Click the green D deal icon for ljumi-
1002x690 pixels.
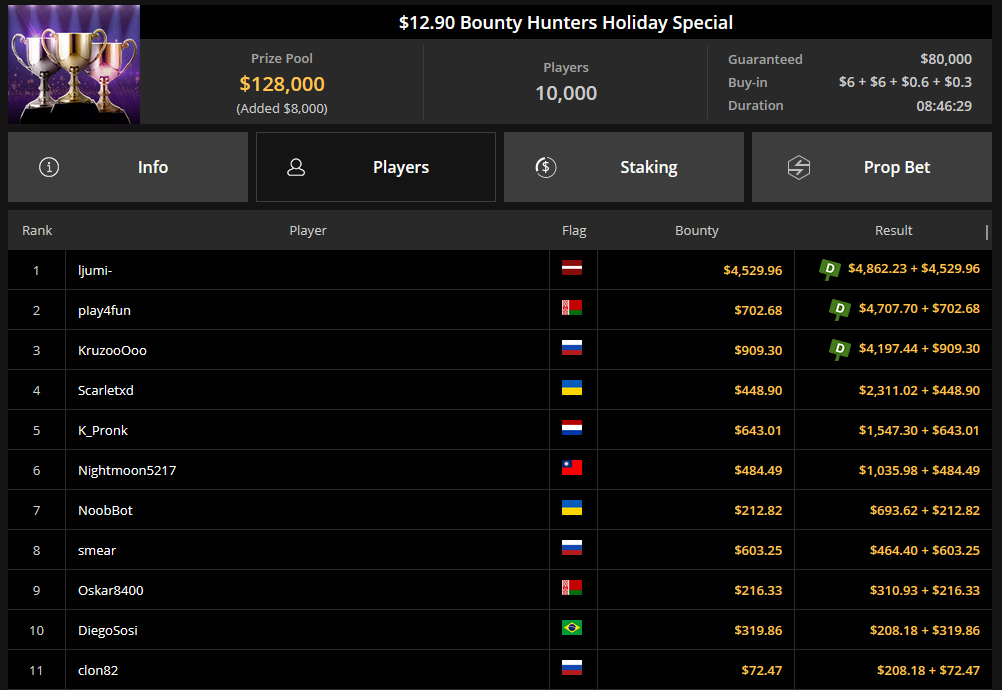830,269
